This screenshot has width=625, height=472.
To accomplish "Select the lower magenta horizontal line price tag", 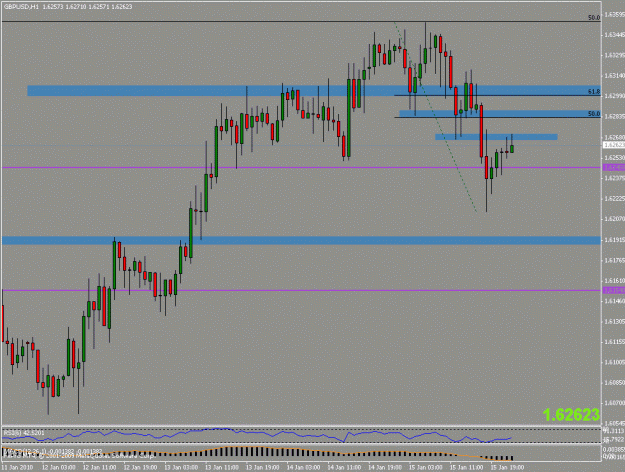I will click(614, 290).
